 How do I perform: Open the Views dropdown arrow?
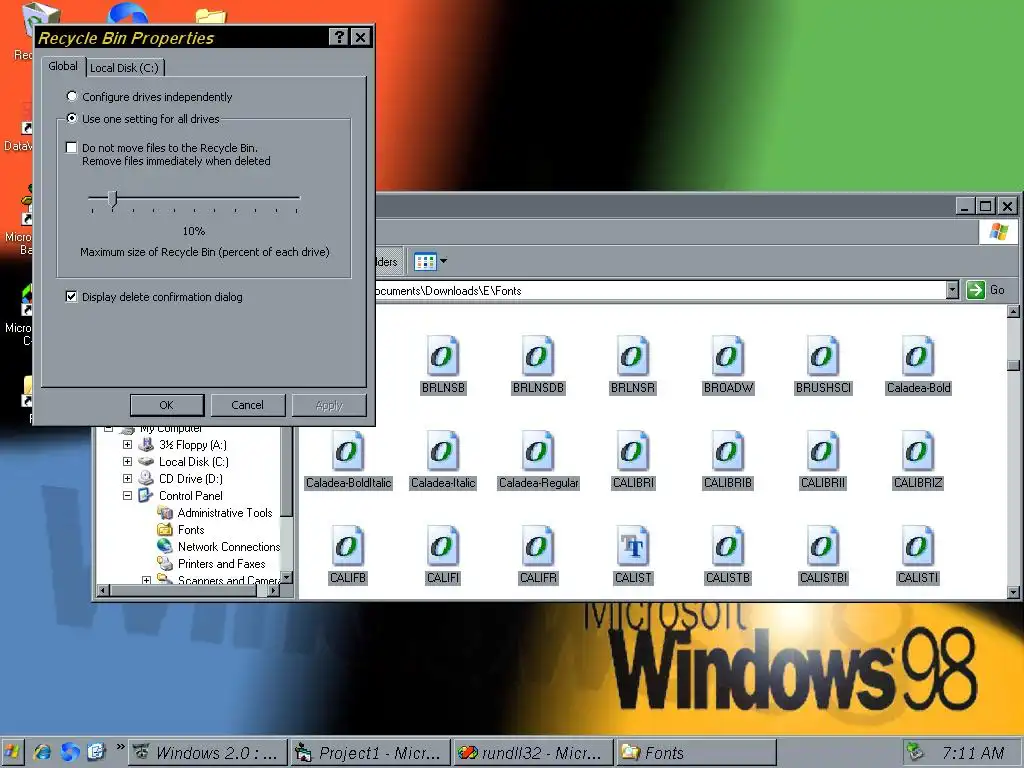tap(443, 261)
